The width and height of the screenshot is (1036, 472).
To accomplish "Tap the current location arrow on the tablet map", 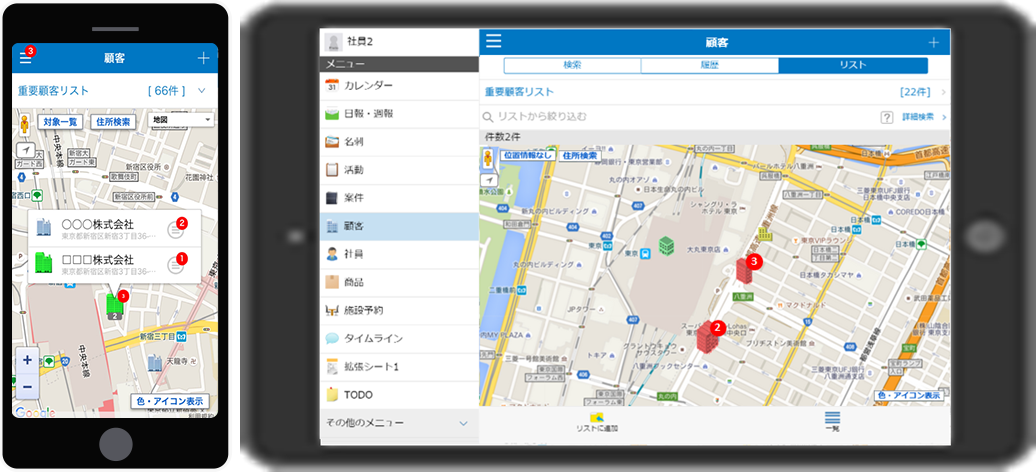I will pyautogui.click(x=490, y=180).
